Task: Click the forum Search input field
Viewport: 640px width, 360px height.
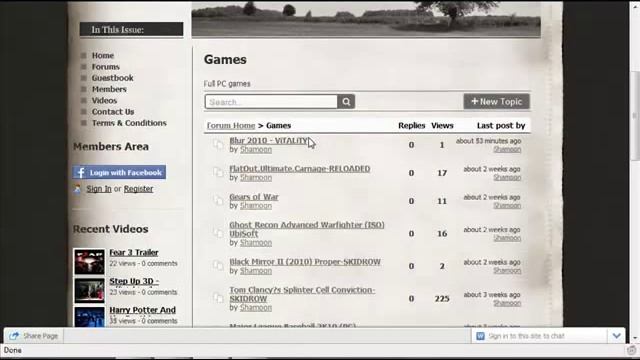Action: (271, 102)
